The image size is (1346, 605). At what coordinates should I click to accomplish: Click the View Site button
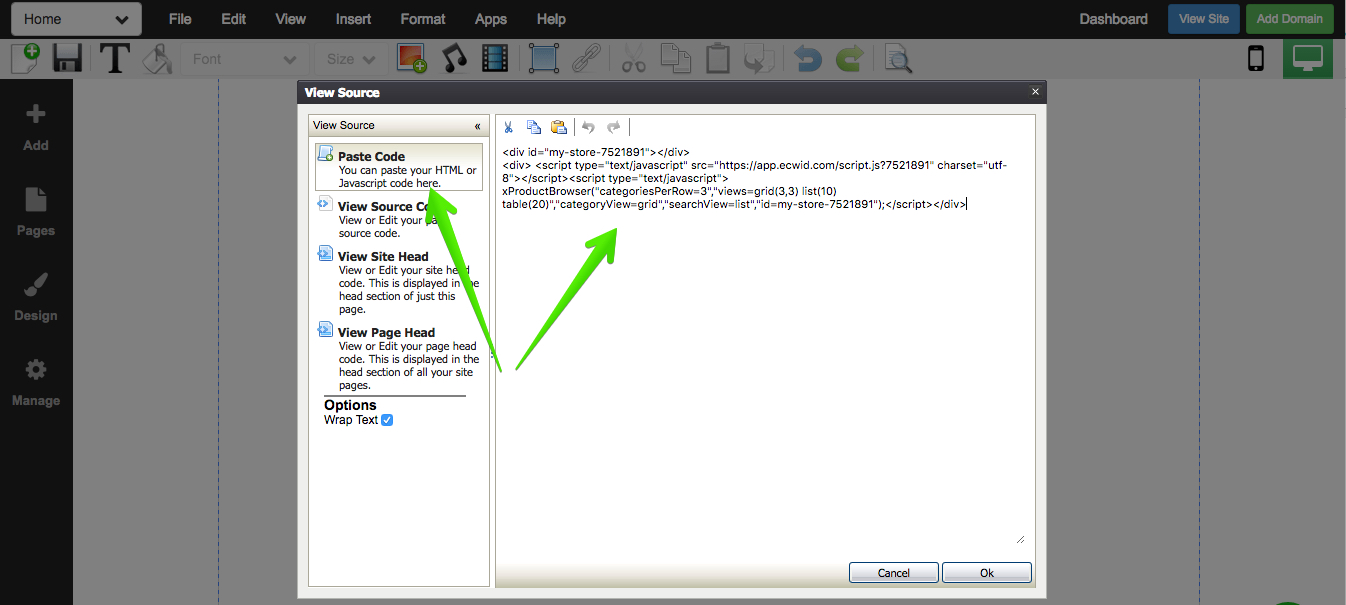pos(1204,19)
